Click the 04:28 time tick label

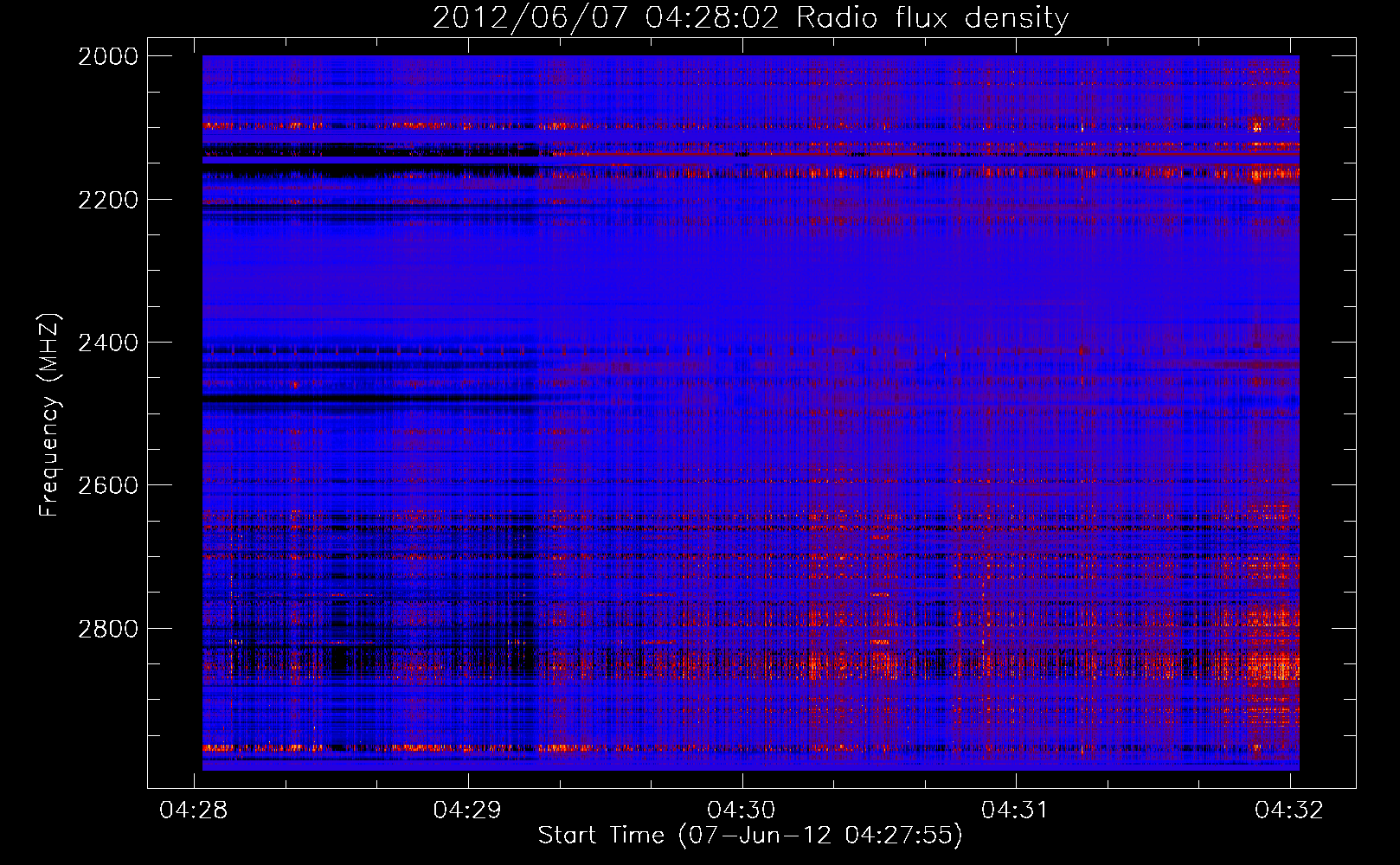click(x=194, y=810)
